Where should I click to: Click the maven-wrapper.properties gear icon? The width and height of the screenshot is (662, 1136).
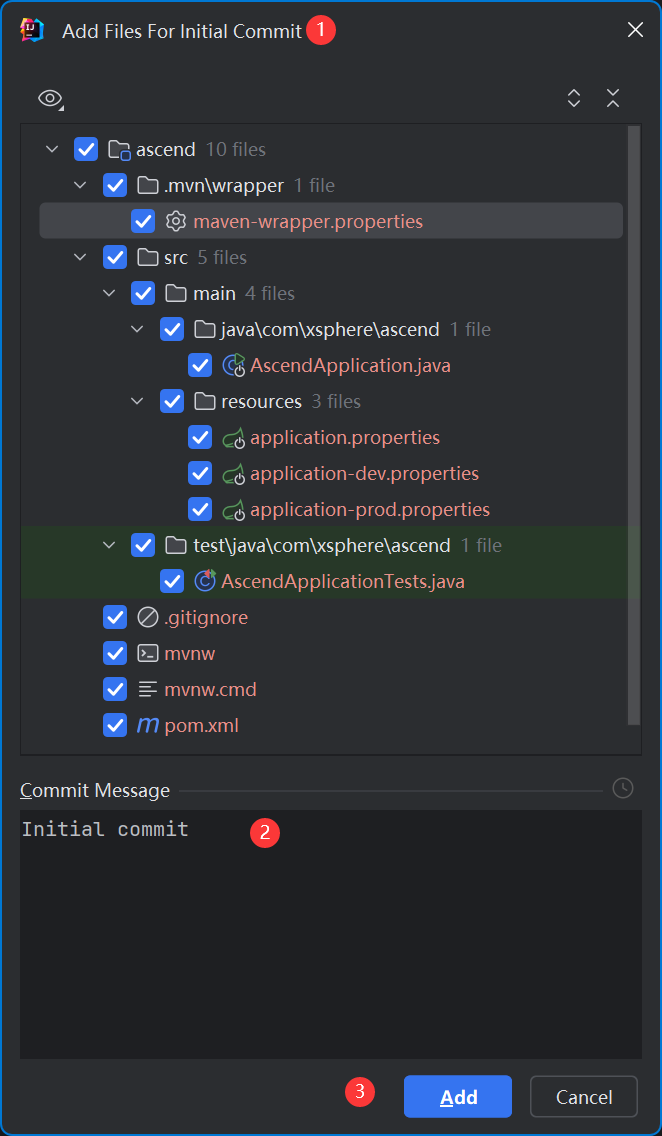pos(176,221)
